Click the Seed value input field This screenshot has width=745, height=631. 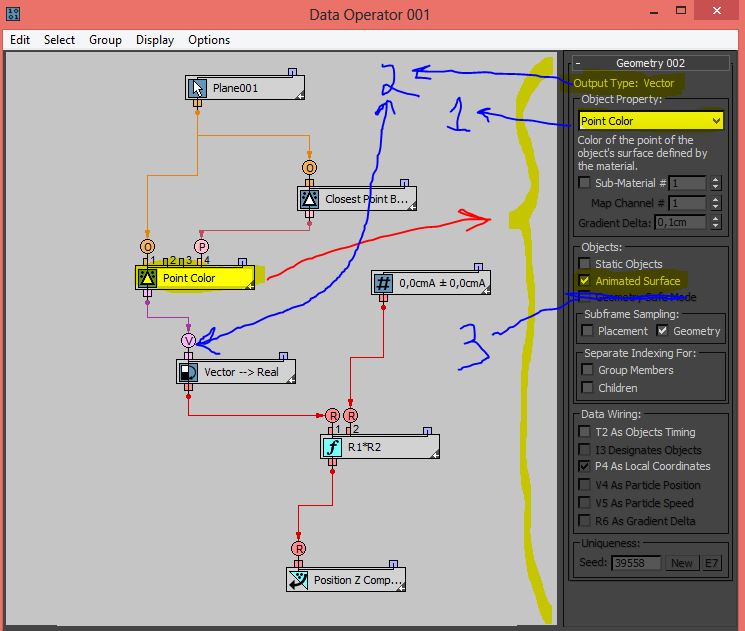[x=636, y=563]
